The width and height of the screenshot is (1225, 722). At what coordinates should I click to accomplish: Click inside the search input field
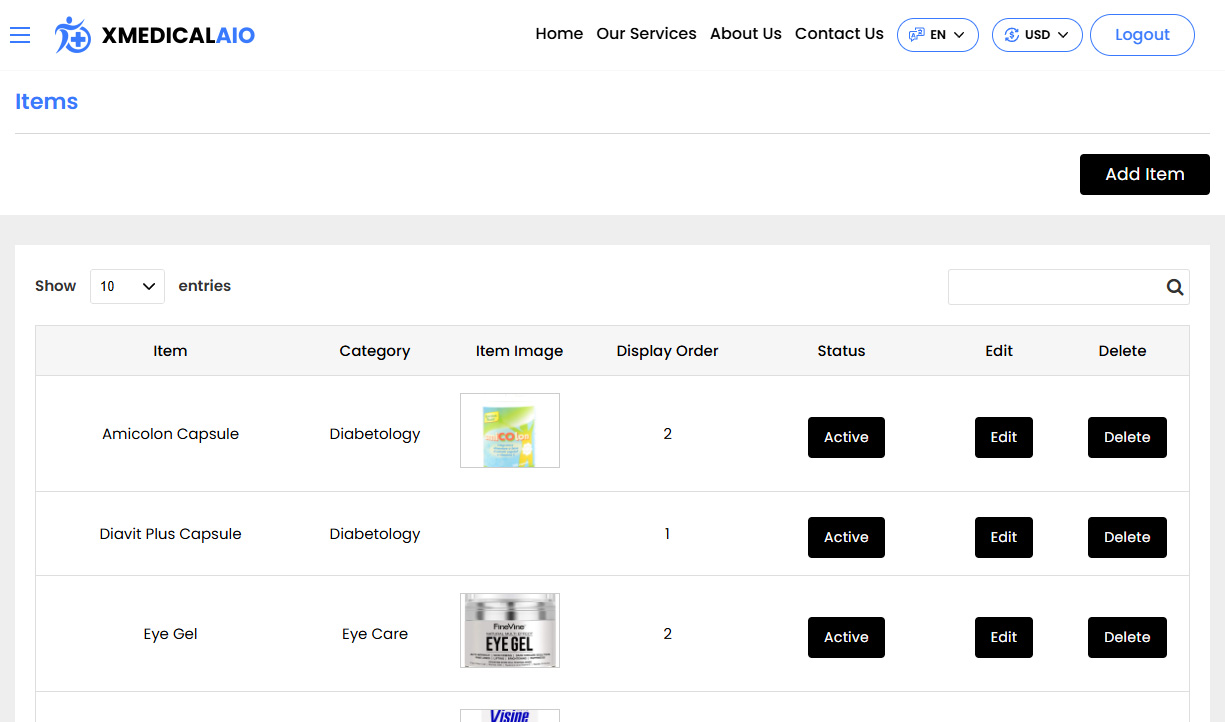(1050, 287)
